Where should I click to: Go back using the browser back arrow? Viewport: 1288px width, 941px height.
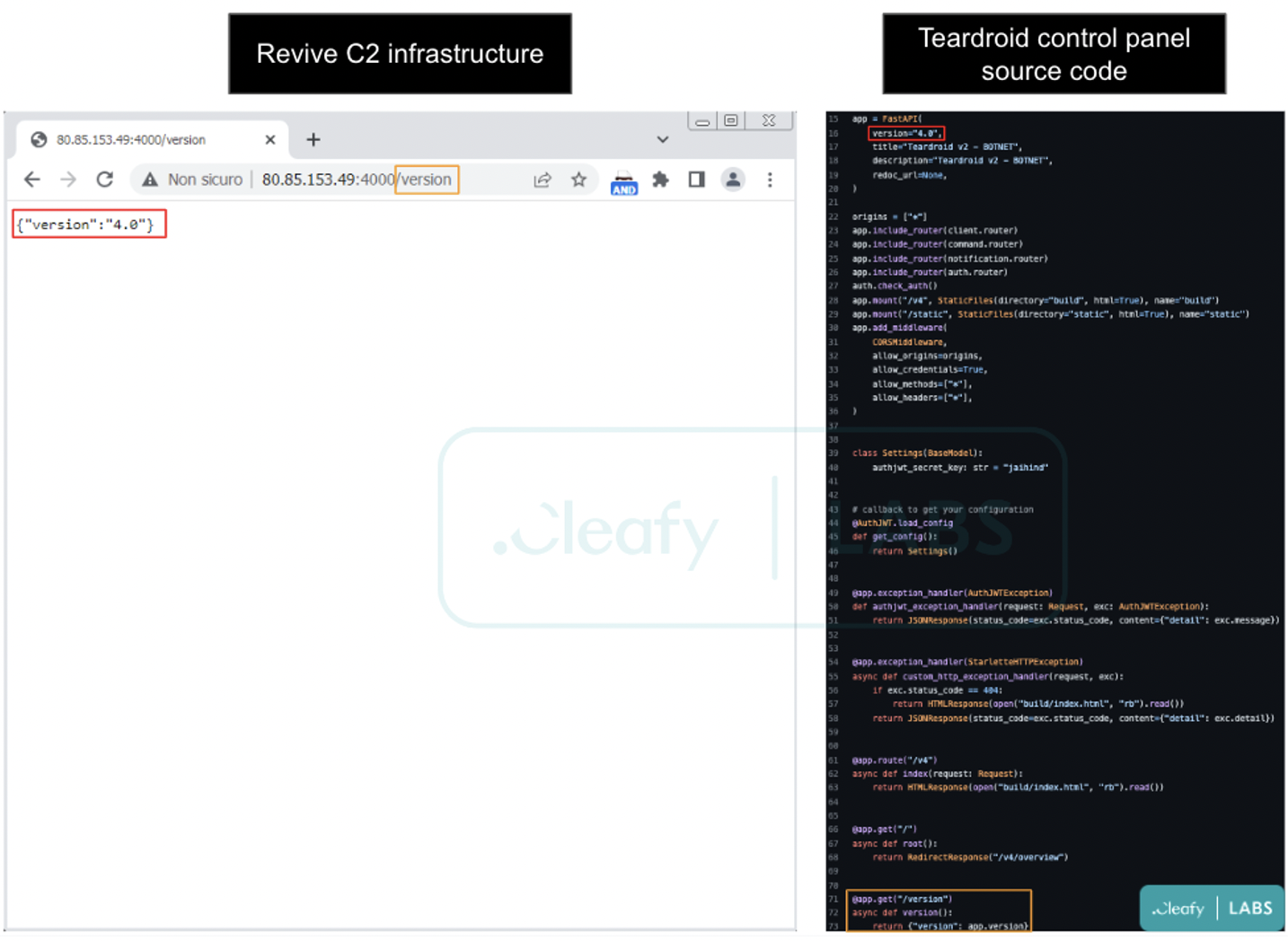(x=32, y=180)
